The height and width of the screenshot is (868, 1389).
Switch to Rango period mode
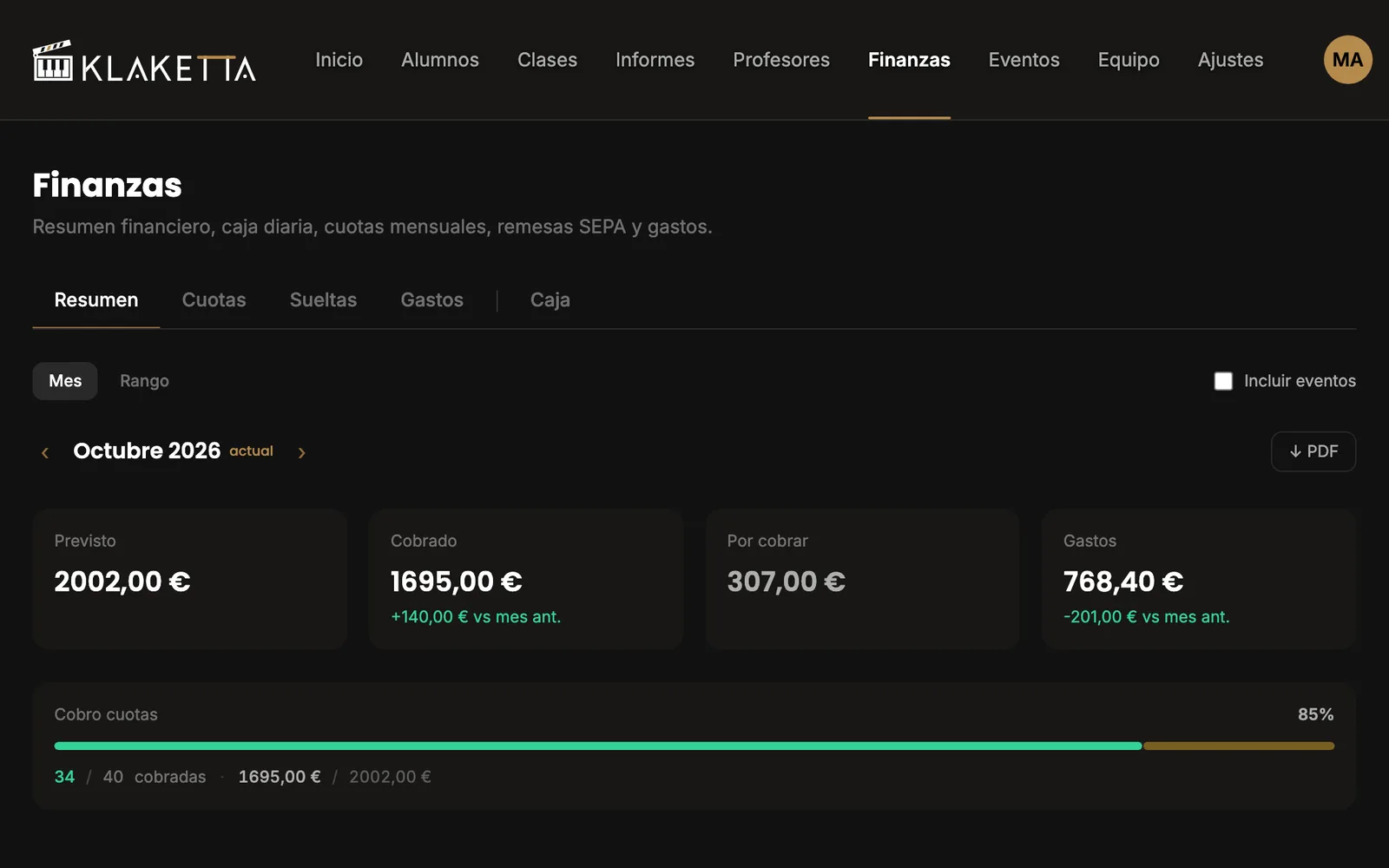(144, 381)
